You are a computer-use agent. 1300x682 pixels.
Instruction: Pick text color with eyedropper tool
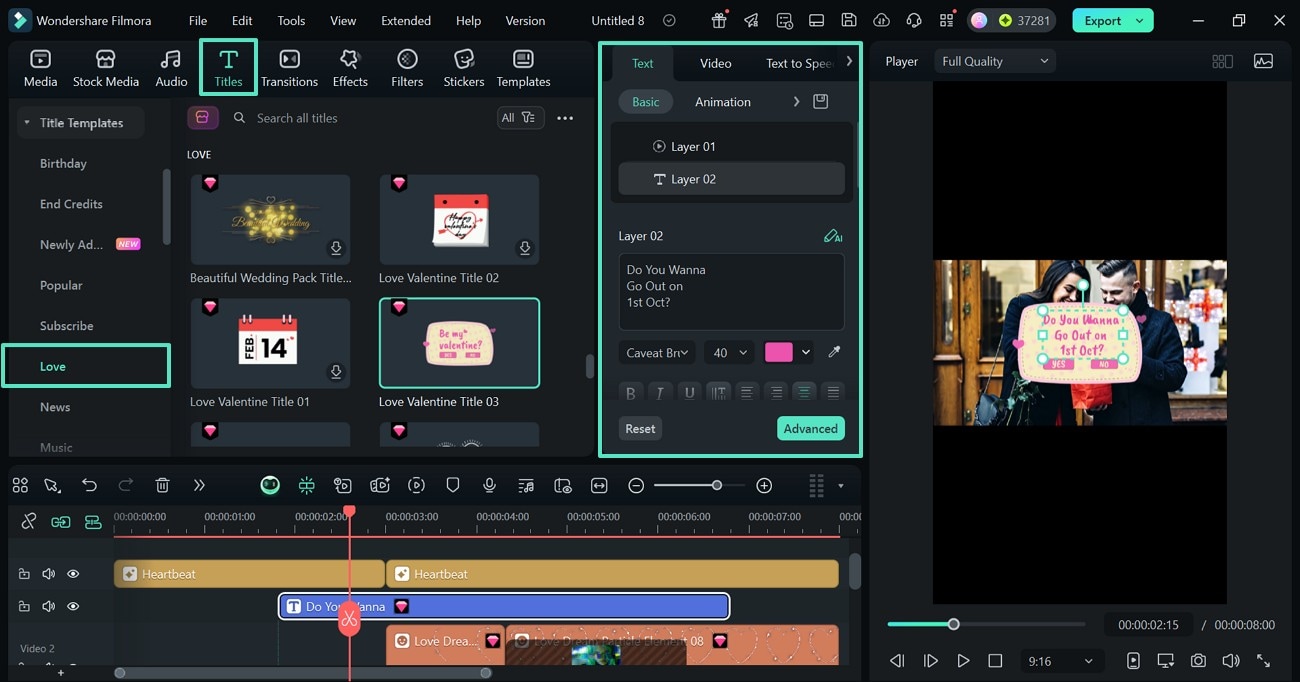point(835,352)
